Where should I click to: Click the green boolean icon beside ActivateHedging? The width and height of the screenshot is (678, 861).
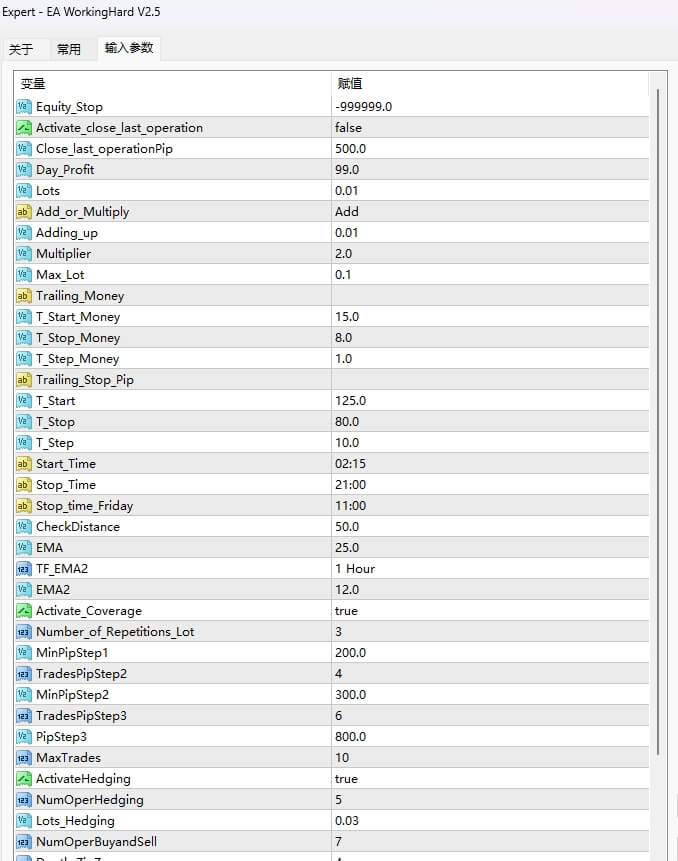pos(22,778)
